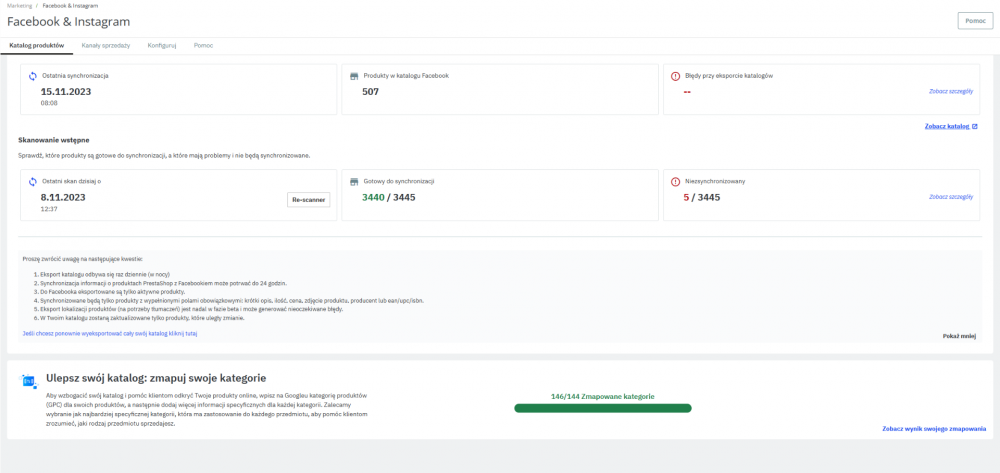The image size is (1000, 473).
Task: Click the 507 products count value
Action: click(371, 92)
